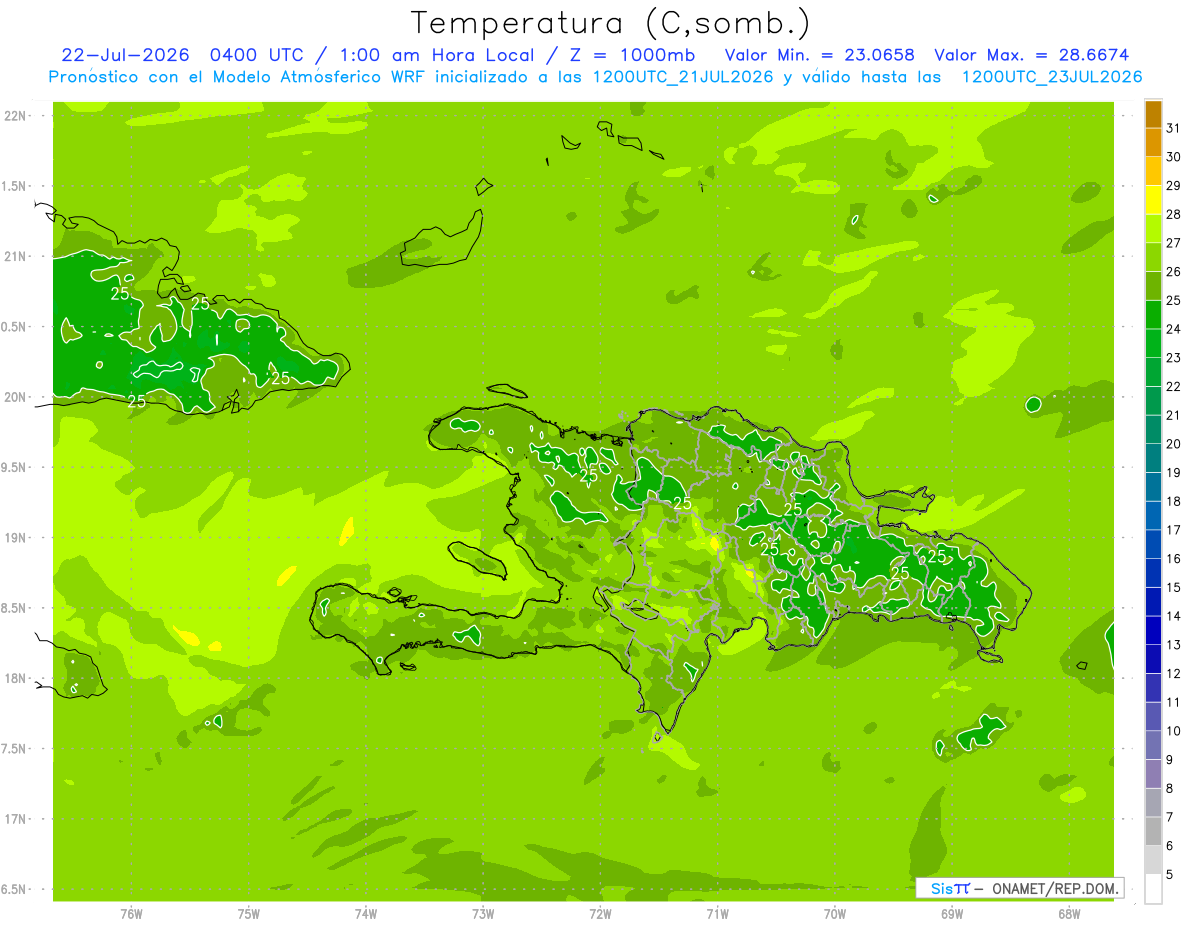The width and height of the screenshot is (1200, 927).
Task: Click the WRF model forecast description line
Action: [596, 77]
